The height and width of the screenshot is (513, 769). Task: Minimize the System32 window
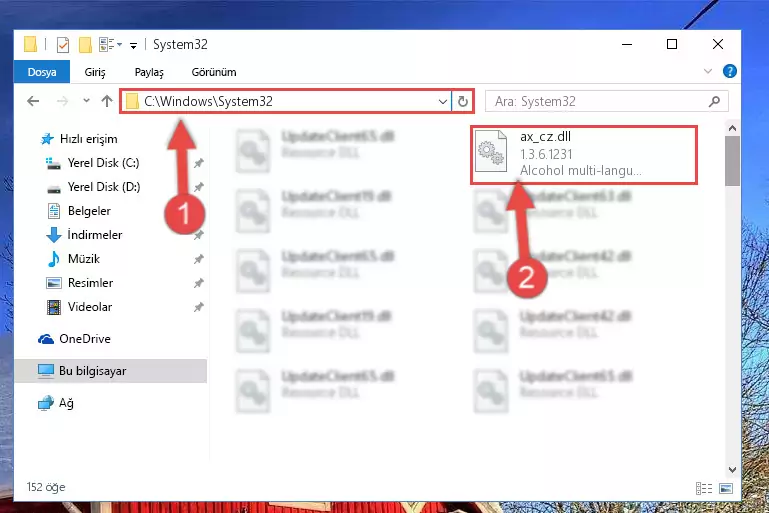coord(627,44)
